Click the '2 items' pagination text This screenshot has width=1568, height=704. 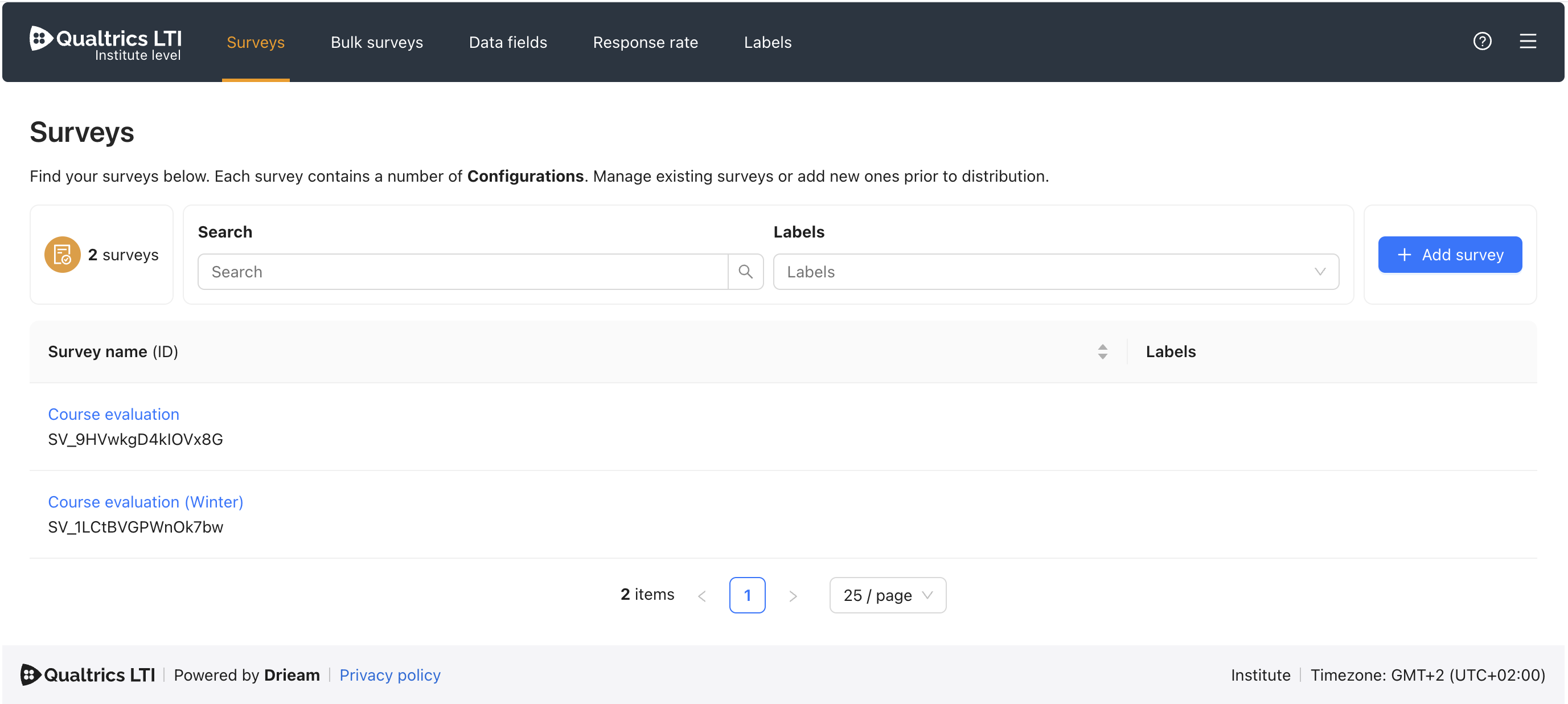coord(647,595)
